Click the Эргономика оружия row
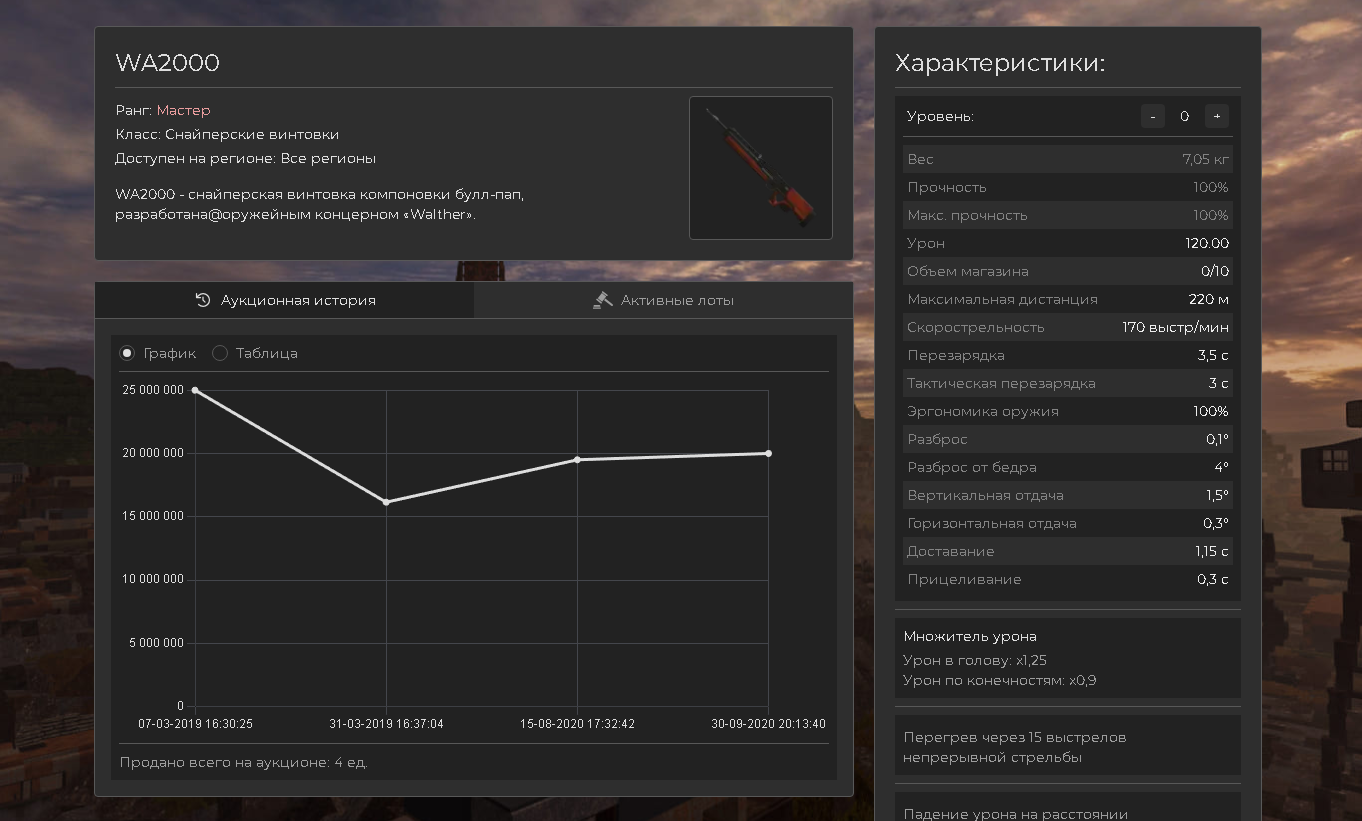The height and width of the screenshot is (821, 1362). tap(1068, 411)
